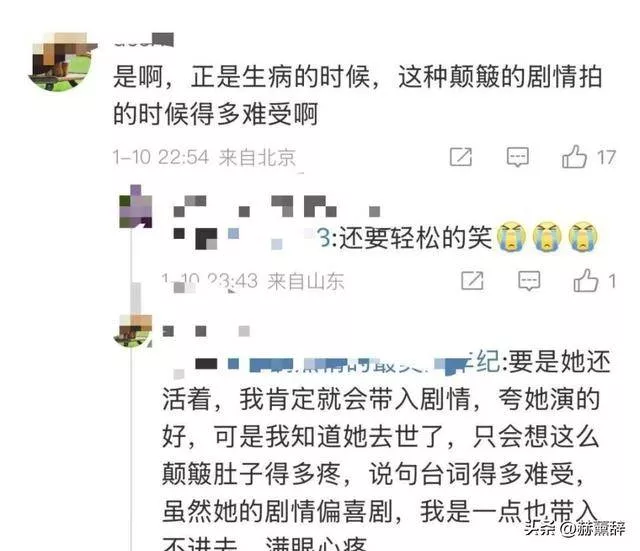Click the 头条 watermark handle at the bottom

pyautogui.click(x=575, y=529)
